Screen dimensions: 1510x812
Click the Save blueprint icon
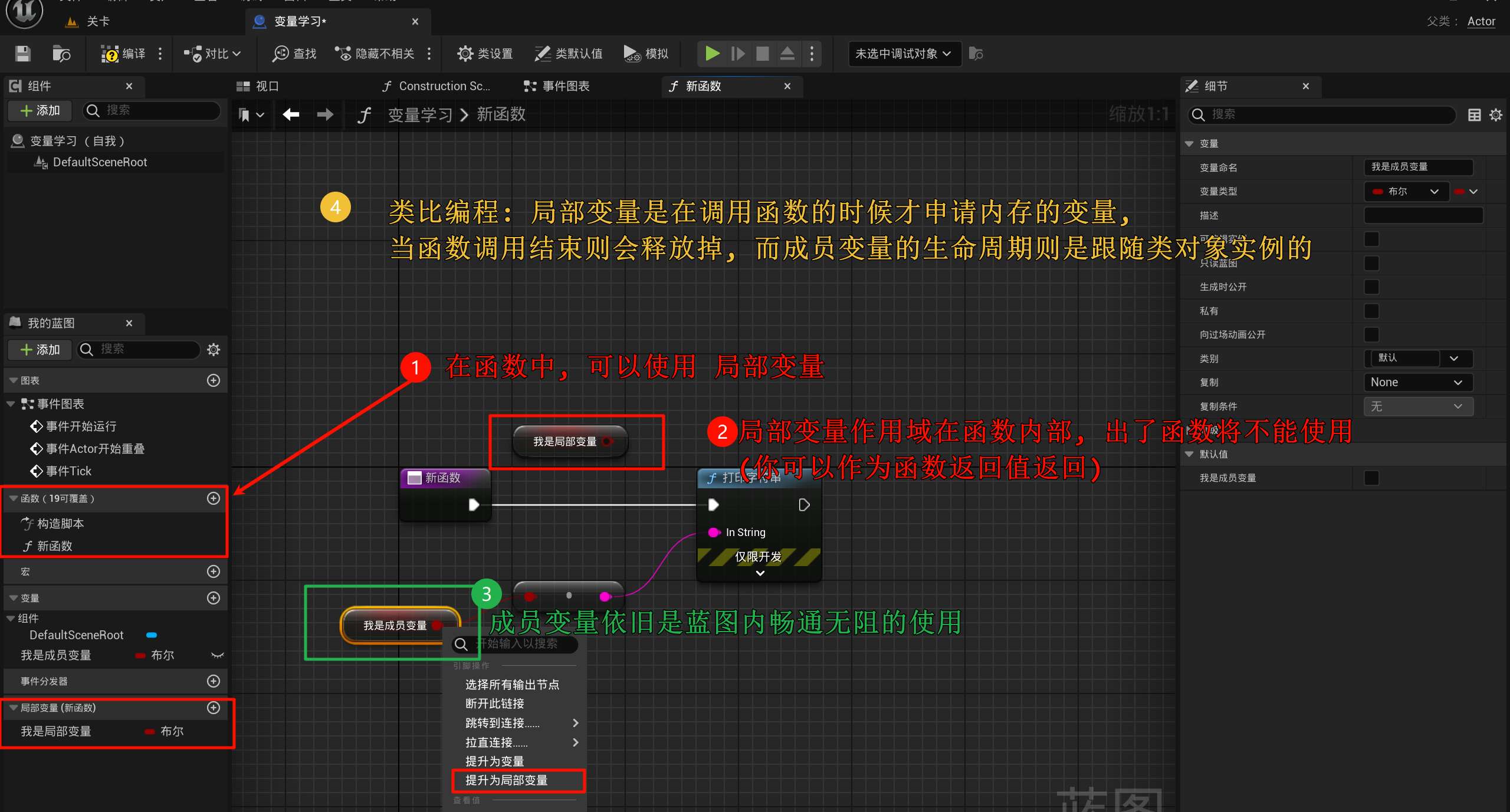pyautogui.click(x=23, y=54)
